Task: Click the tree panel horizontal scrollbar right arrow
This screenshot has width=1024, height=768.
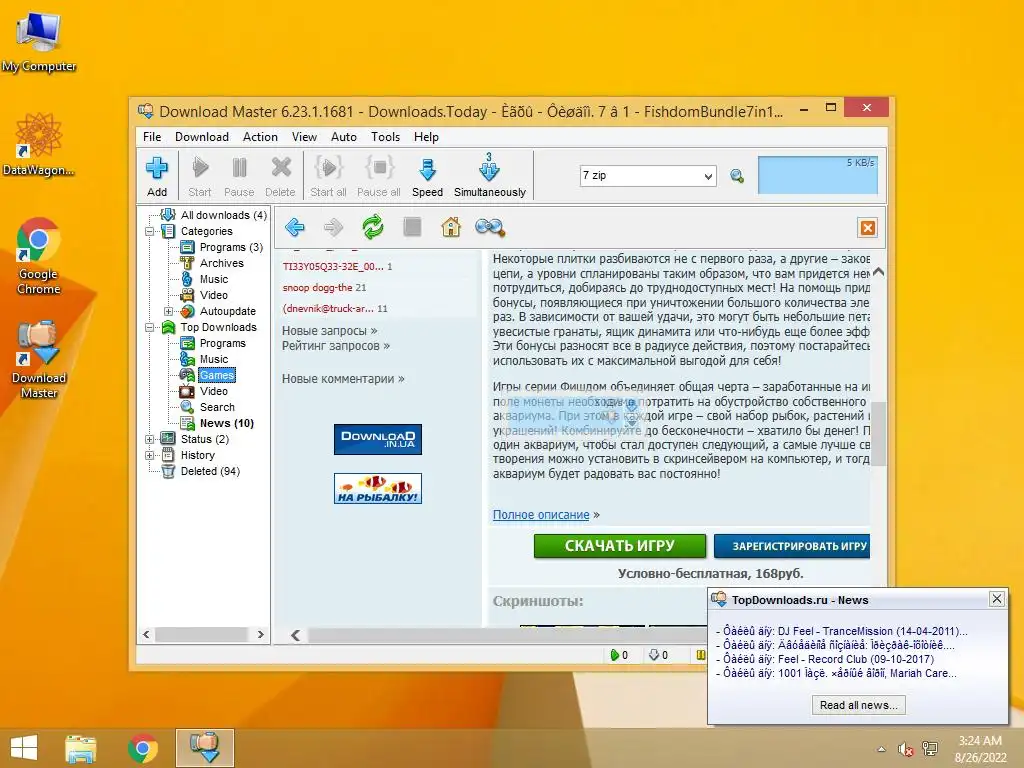Action: tap(261, 634)
